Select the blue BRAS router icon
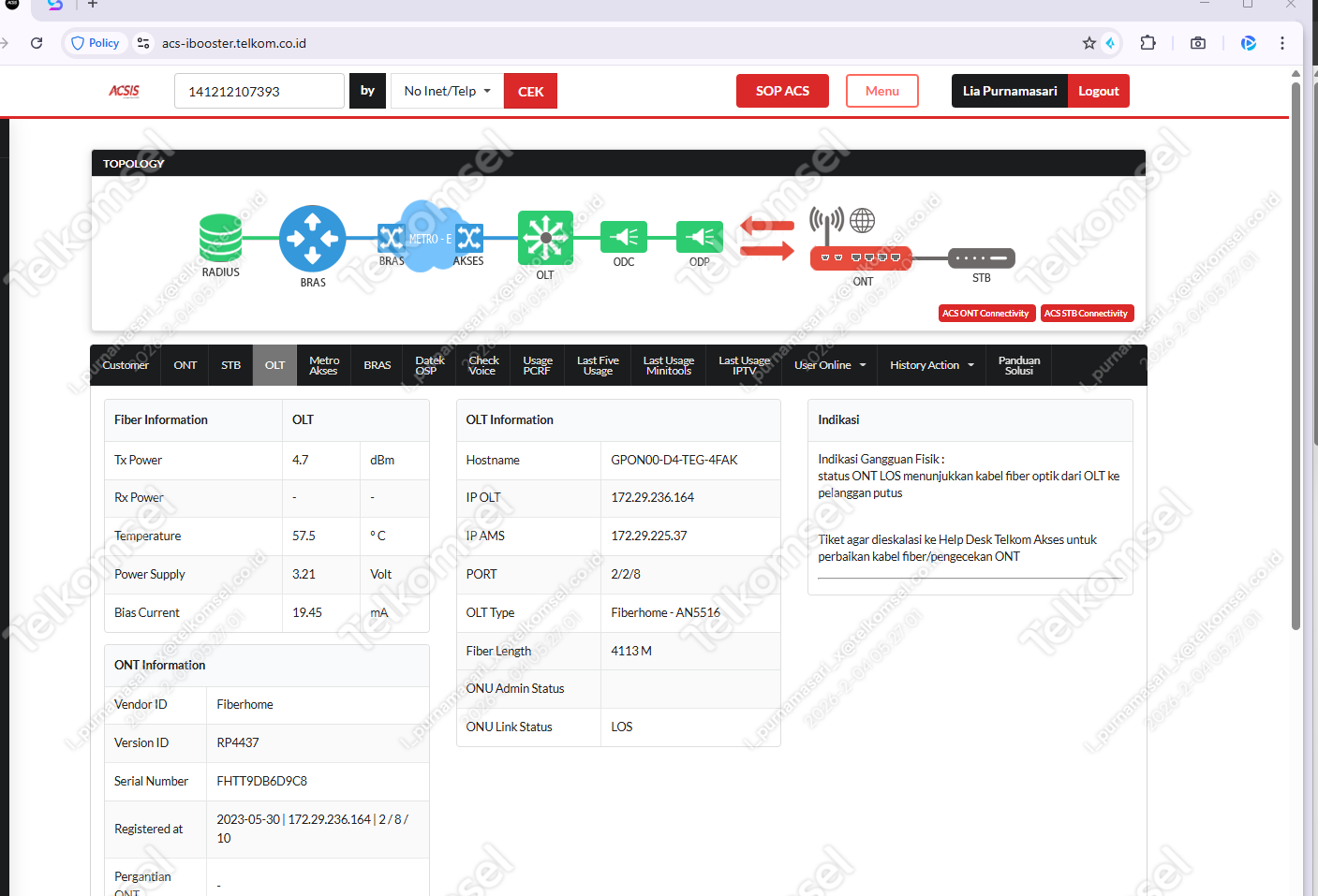The image size is (1318, 896). [312, 239]
